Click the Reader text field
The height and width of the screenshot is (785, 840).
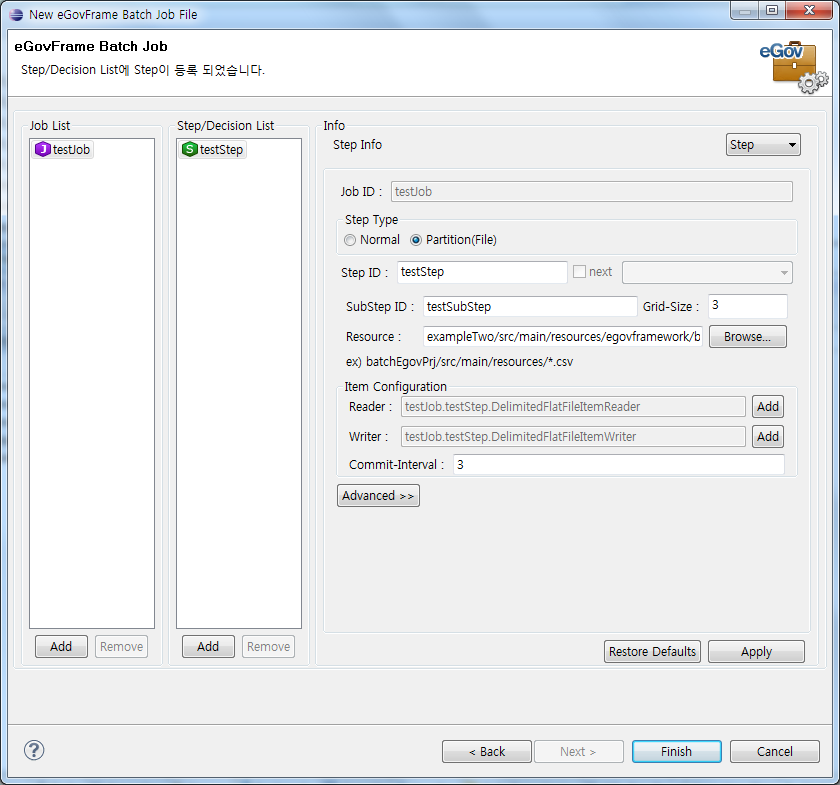(x=573, y=407)
